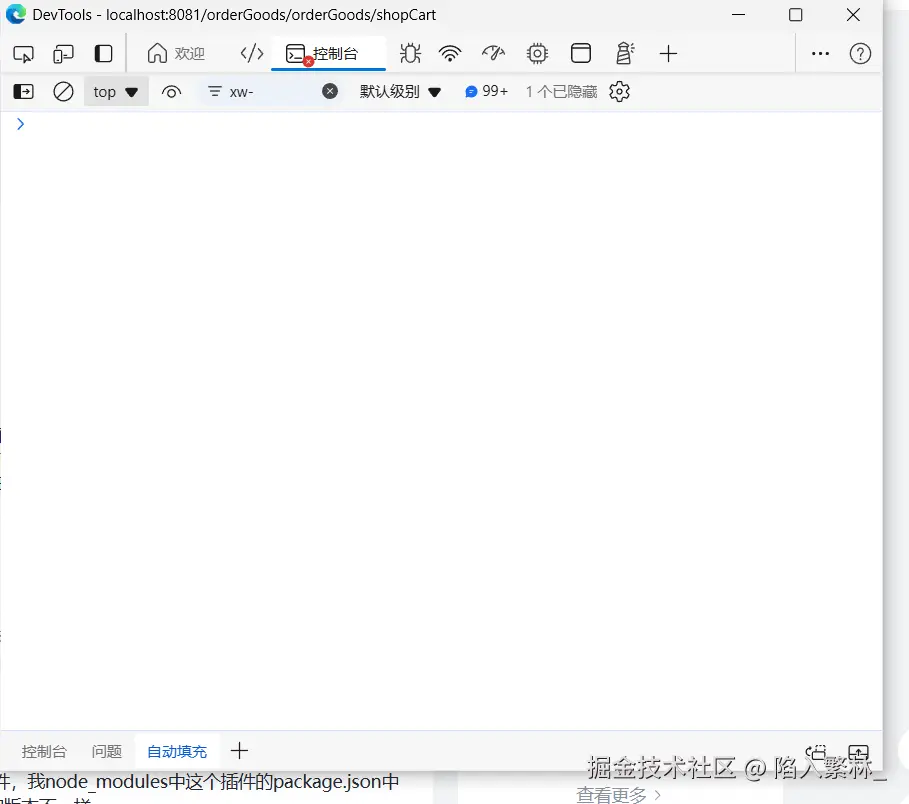Select the inspect element picker icon
This screenshot has width=909, height=804.
click(24, 54)
